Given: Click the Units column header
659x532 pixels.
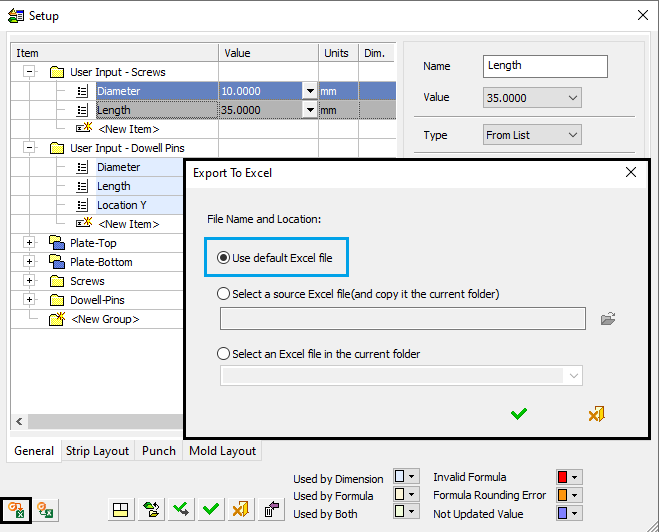Looking at the screenshot, I should (x=338, y=53).
